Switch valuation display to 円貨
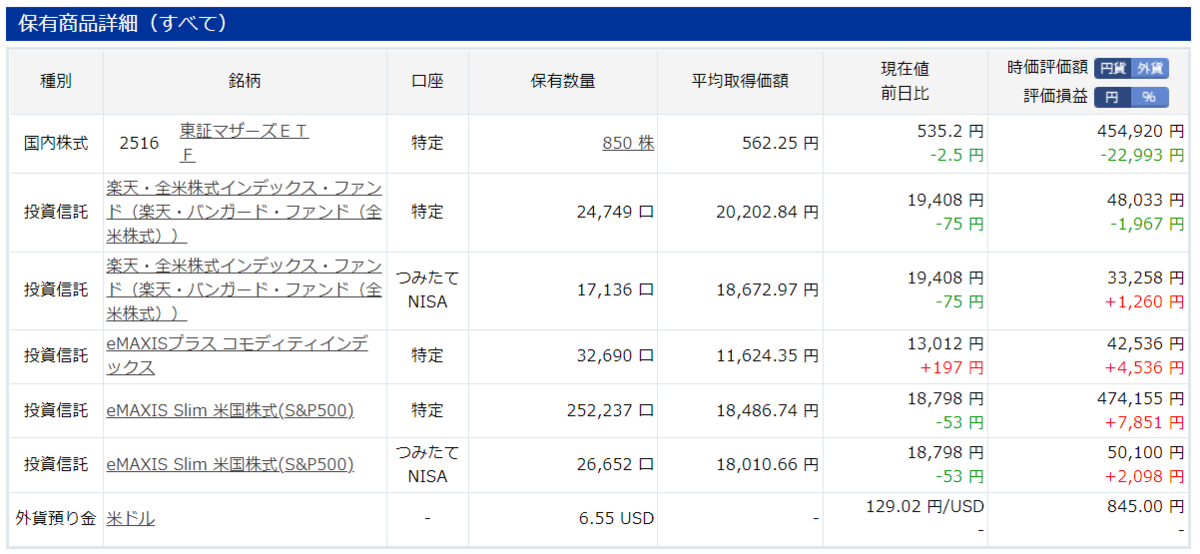Screen dimensions: 1200x554 [x=1113, y=68]
